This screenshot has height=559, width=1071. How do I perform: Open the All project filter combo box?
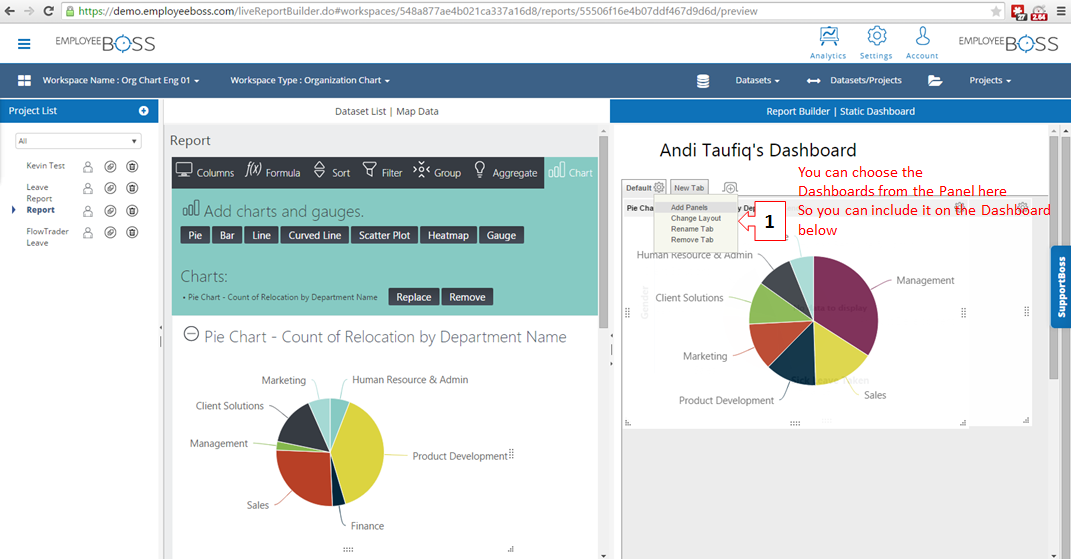tap(78, 141)
